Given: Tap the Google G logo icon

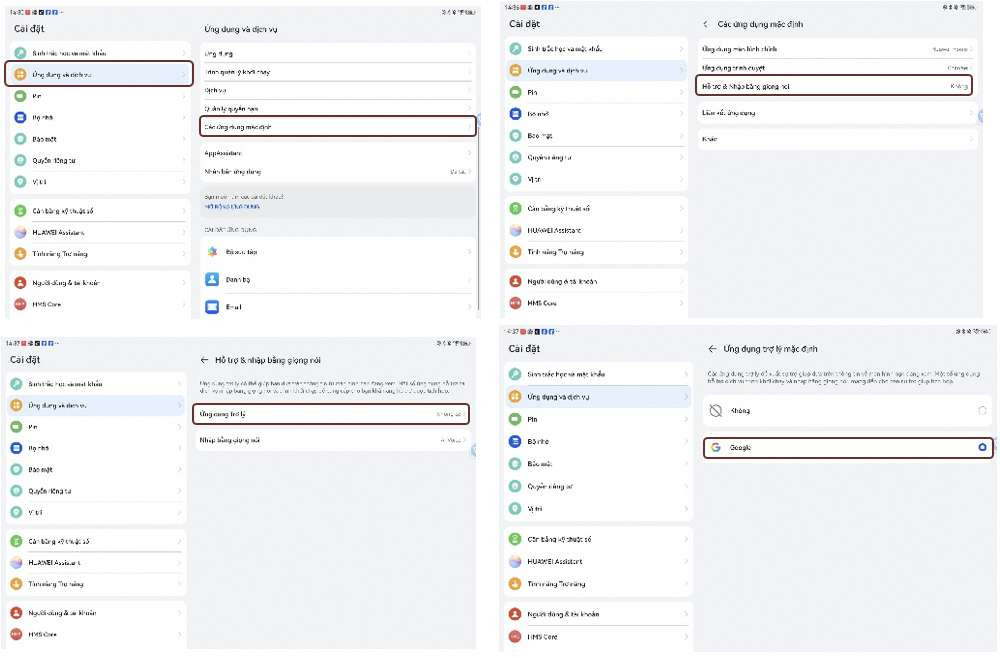Looking at the screenshot, I should click(716, 448).
